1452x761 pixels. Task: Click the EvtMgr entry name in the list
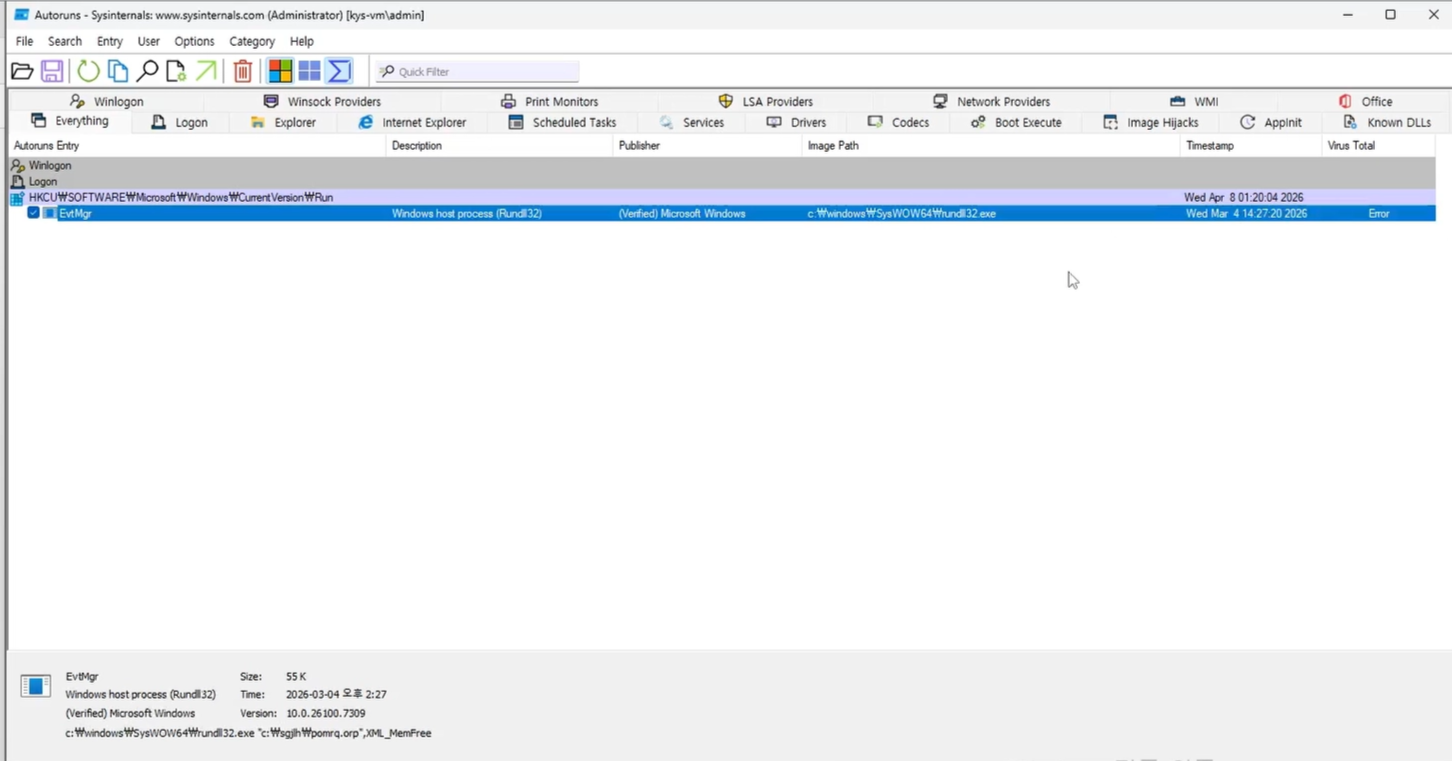(x=75, y=213)
